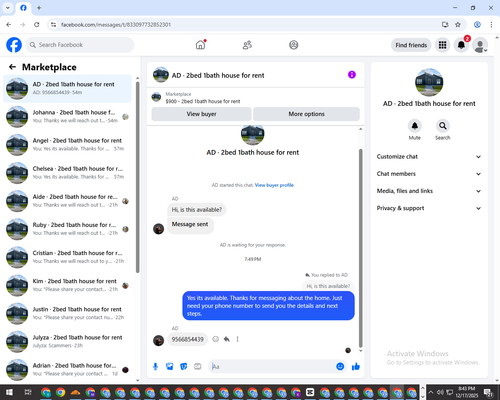
Task: Click the chat list scrollbar
Action: pyautogui.click(x=138, y=177)
